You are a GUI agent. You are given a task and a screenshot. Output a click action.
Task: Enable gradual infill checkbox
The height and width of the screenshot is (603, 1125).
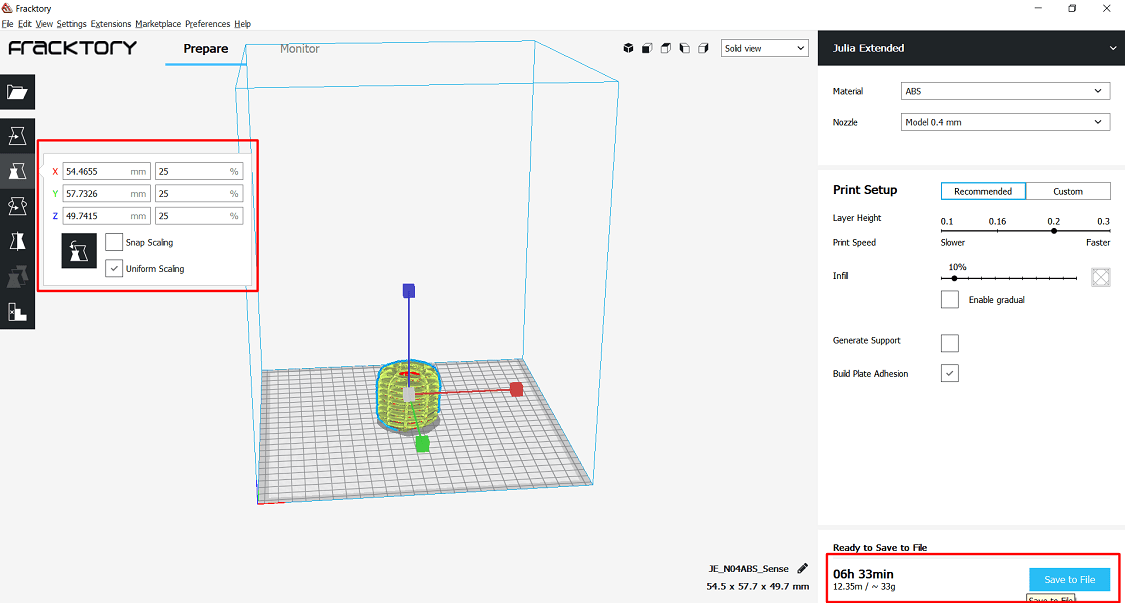pos(950,299)
